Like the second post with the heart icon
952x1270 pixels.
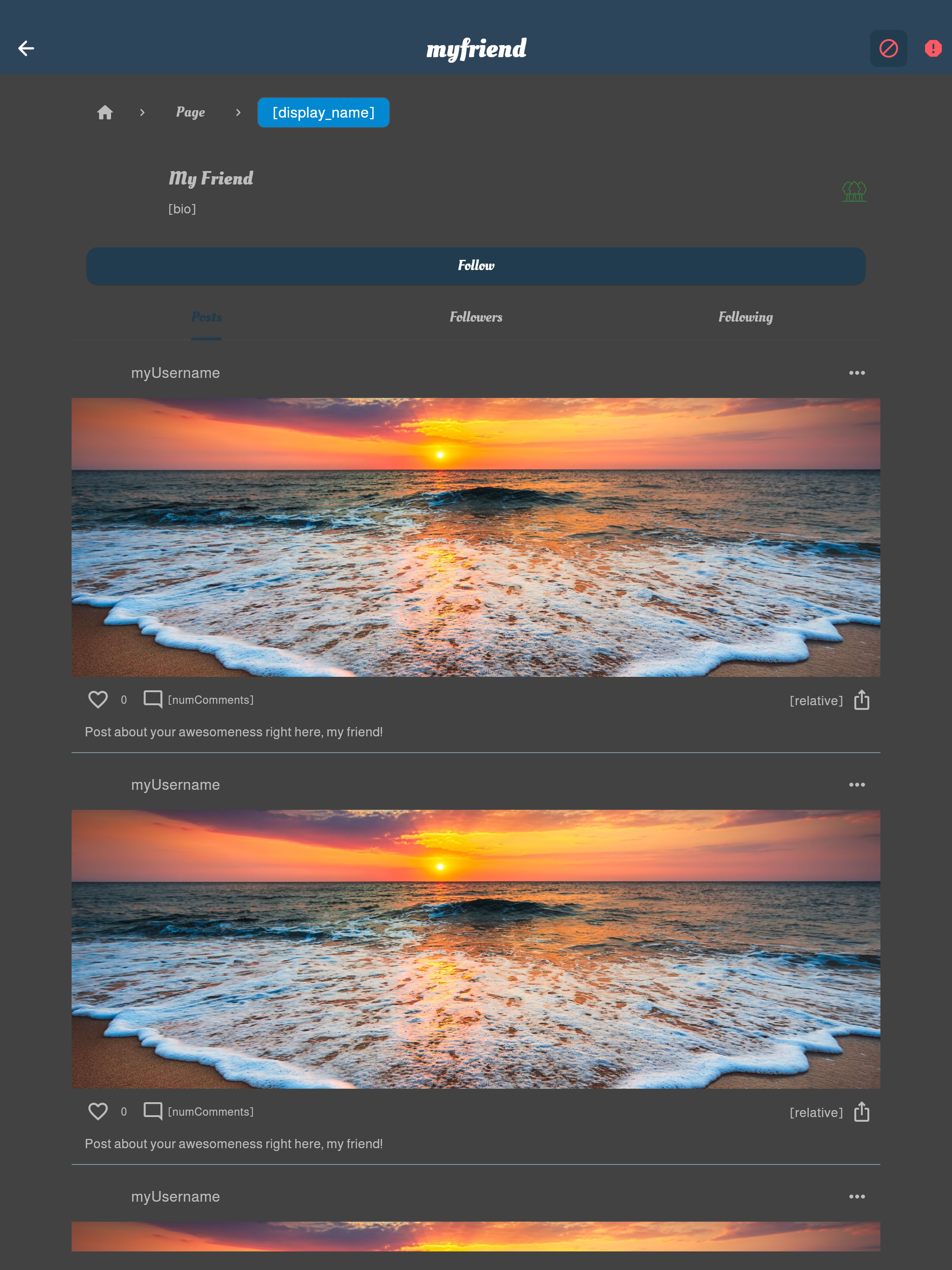point(98,1111)
